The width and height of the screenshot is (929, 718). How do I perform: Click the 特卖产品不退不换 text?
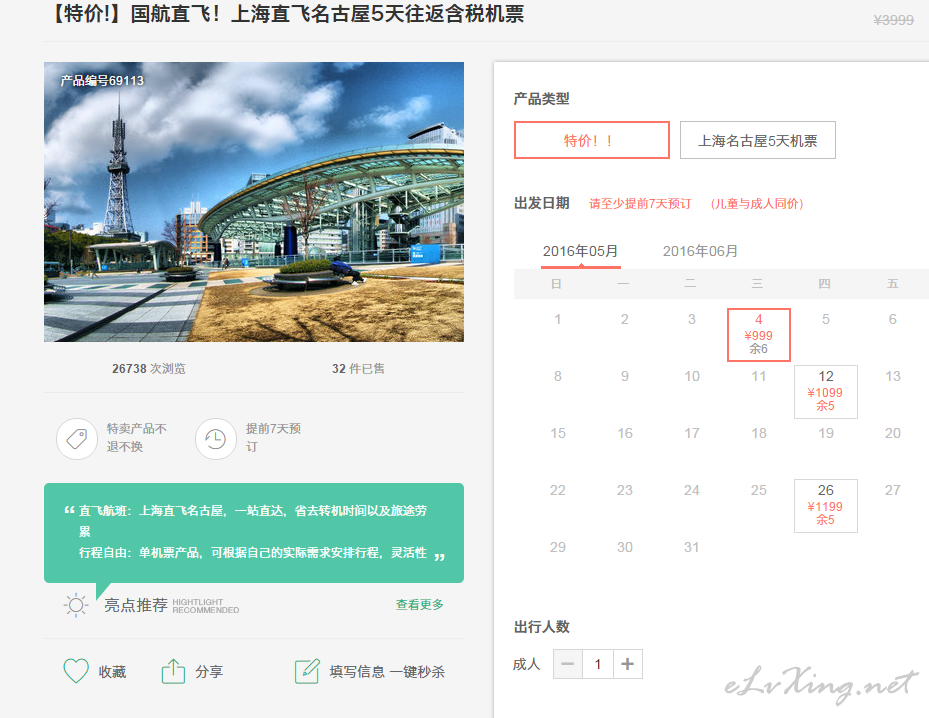pyautogui.click(x=137, y=437)
